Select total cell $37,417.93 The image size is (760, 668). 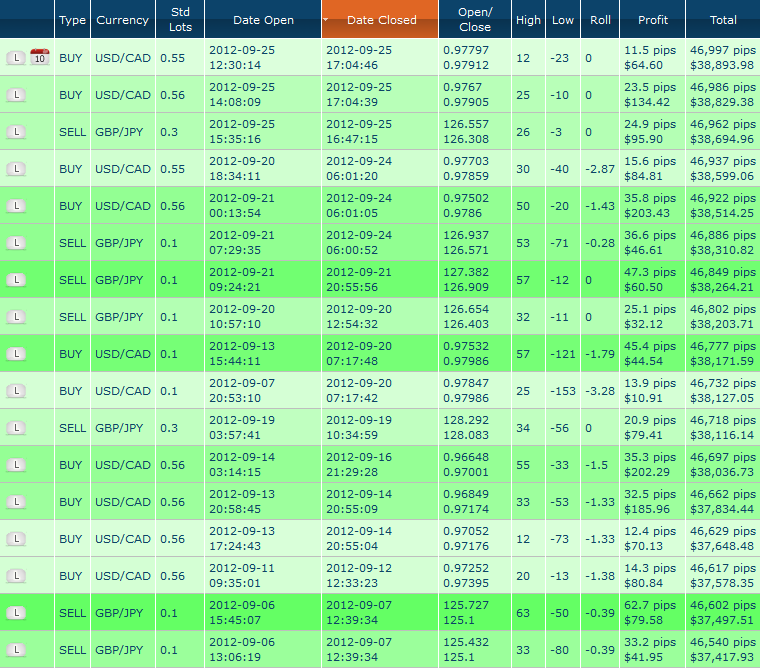point(723,650)
